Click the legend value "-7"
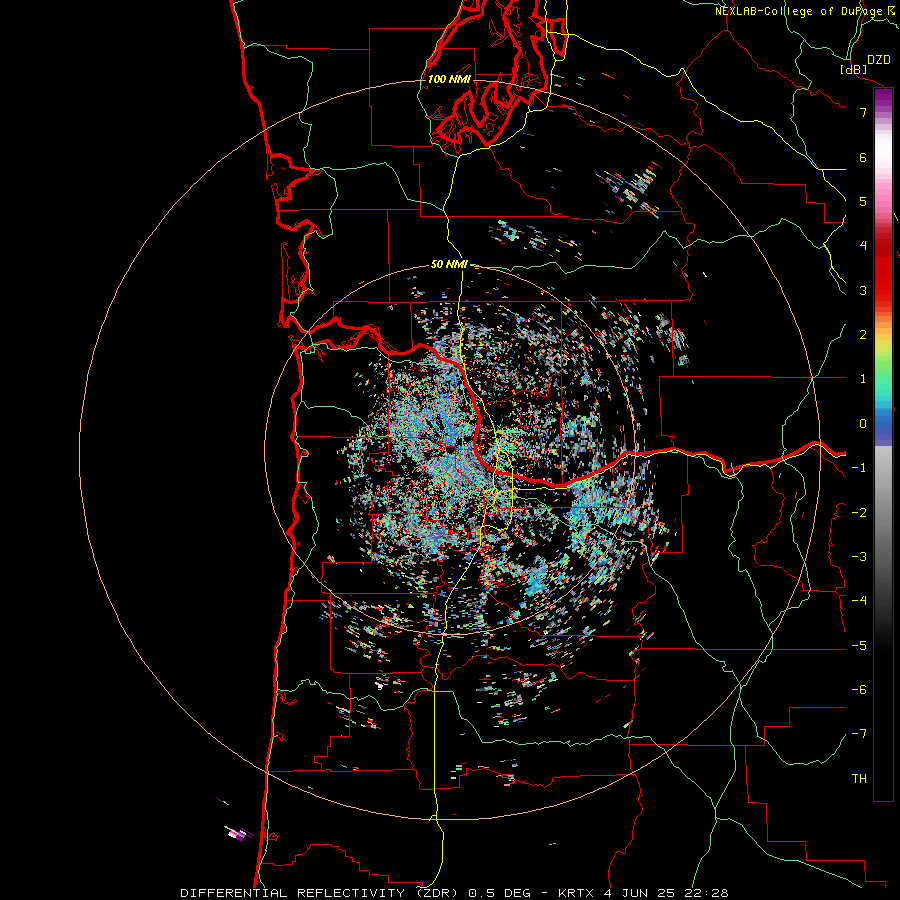900x900 pixels. (x=859, y=734)
